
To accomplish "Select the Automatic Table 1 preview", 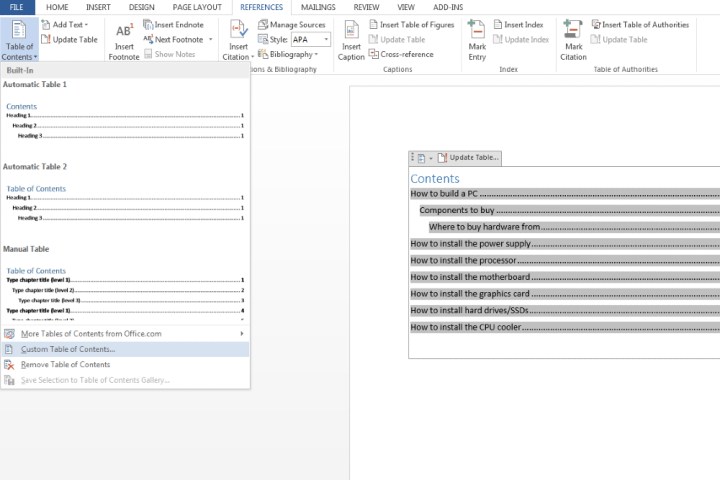I will pos(124,120).
